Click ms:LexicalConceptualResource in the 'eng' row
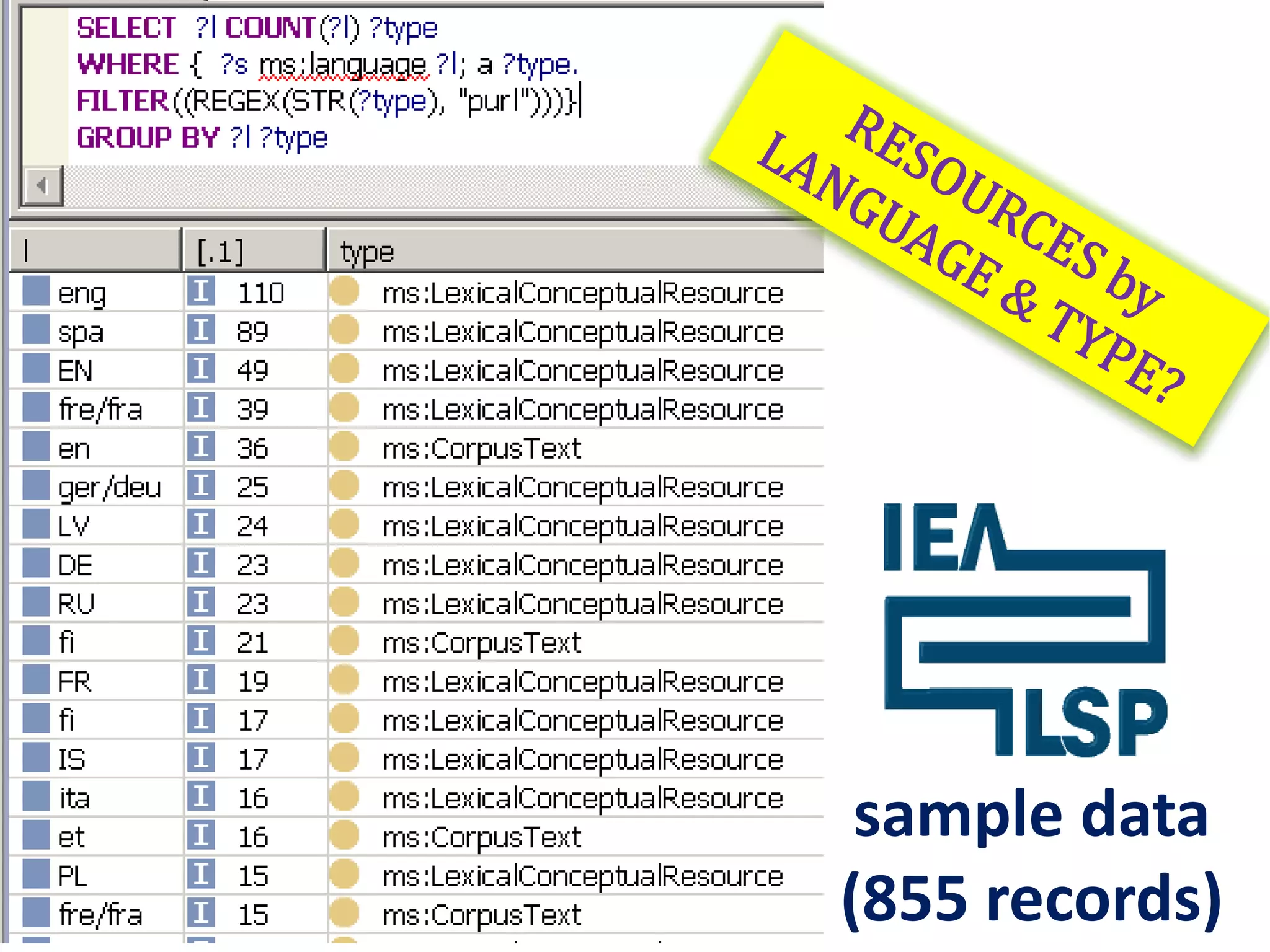Viewport: 1270px width, 952px height. [x=583, y=294]
